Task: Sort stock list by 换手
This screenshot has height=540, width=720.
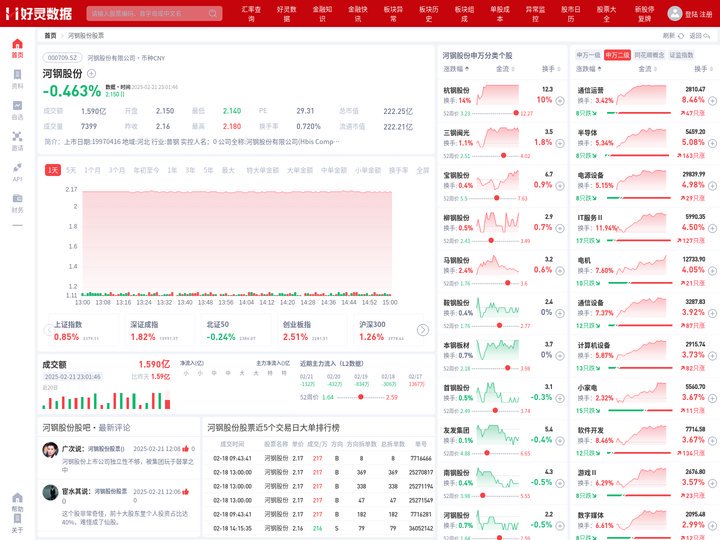Action: (x=551, y=69)
